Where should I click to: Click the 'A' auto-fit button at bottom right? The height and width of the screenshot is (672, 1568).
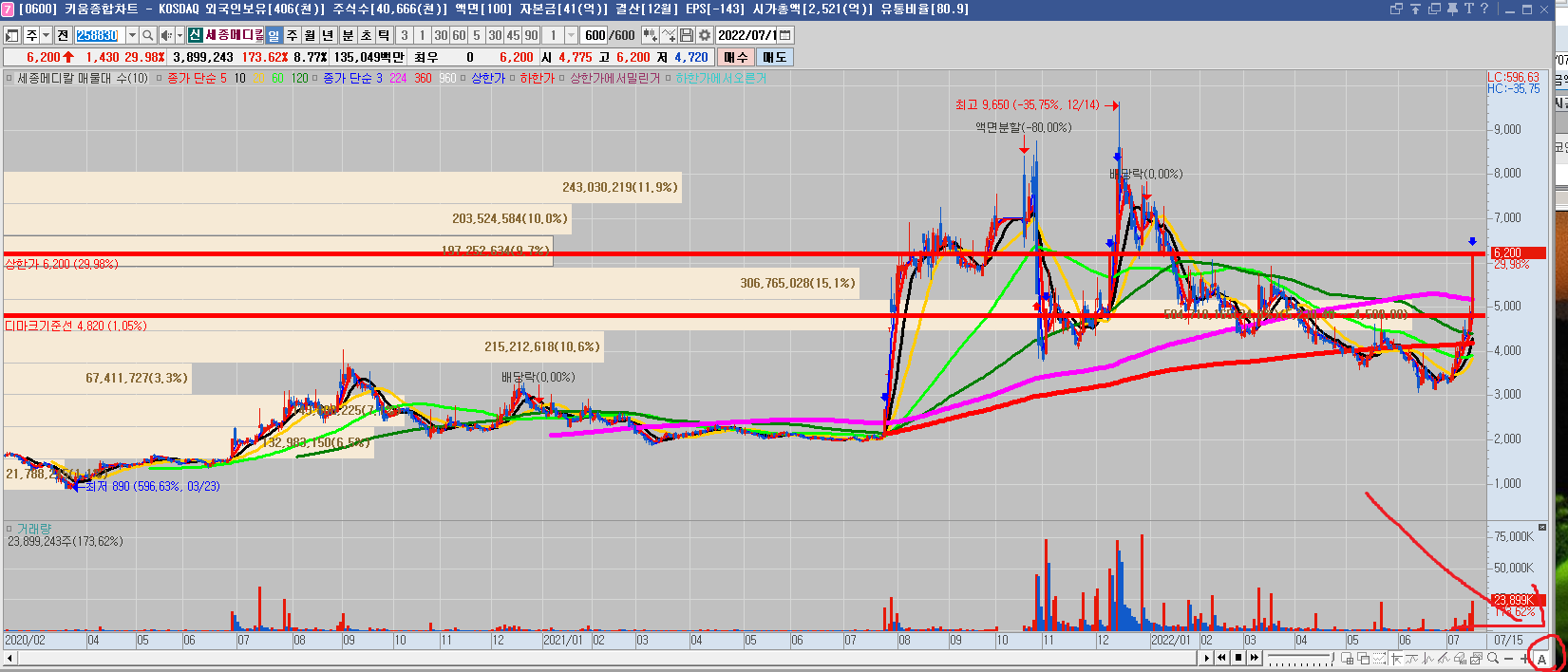tap(1541, 659)
